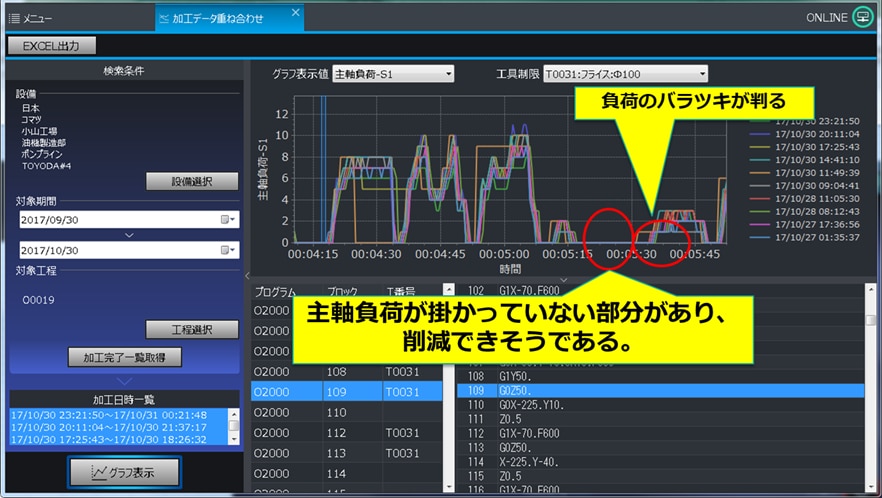Collapse the left search panel with the arrow

246,275
